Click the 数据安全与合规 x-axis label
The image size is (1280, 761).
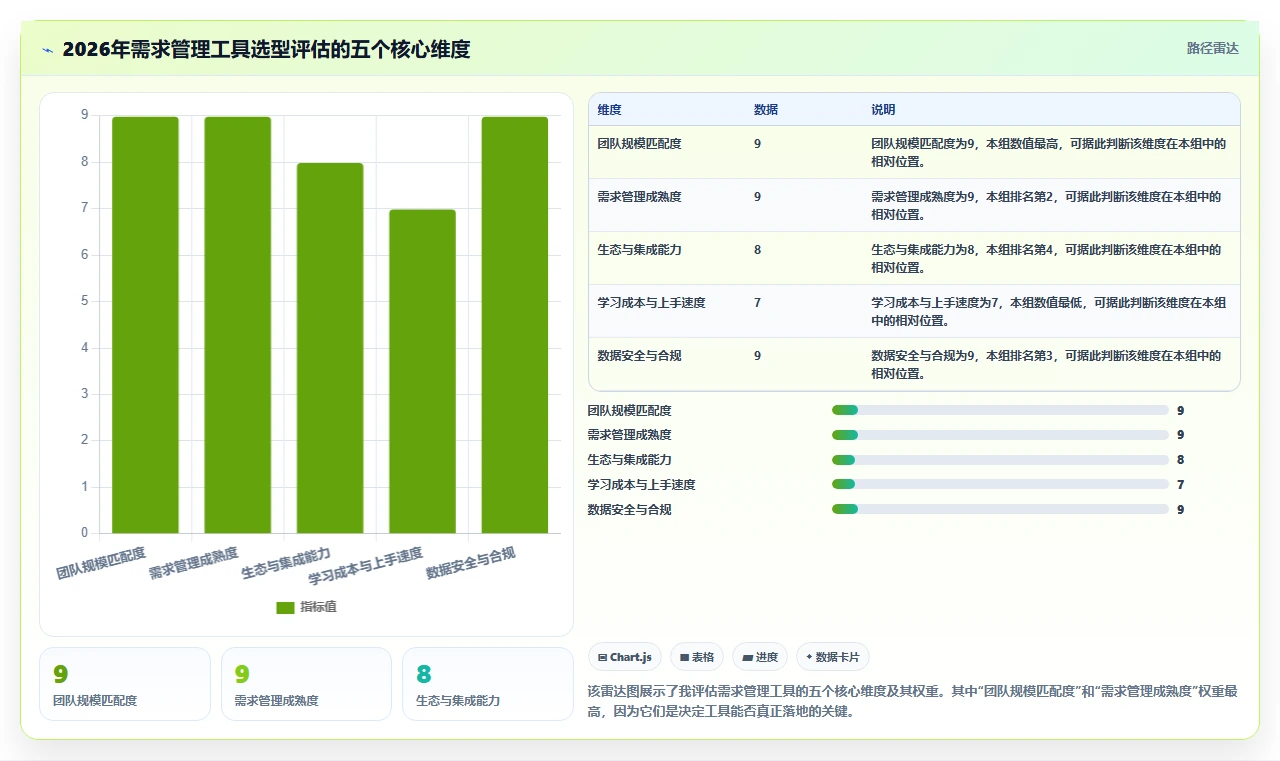click(470, 563)
